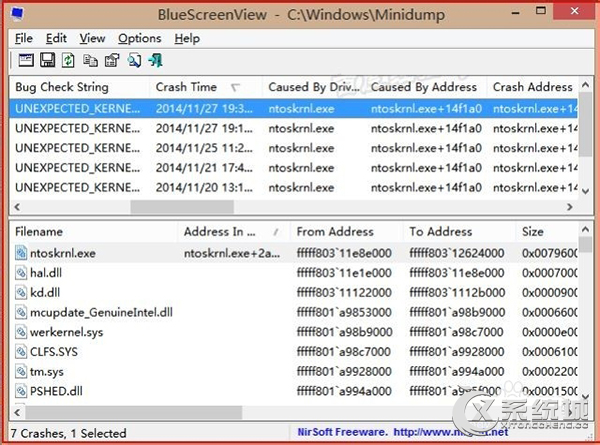
Task: Select crash row dated 2014/11/25 11:2...
Action: click(x=293, y=148)
